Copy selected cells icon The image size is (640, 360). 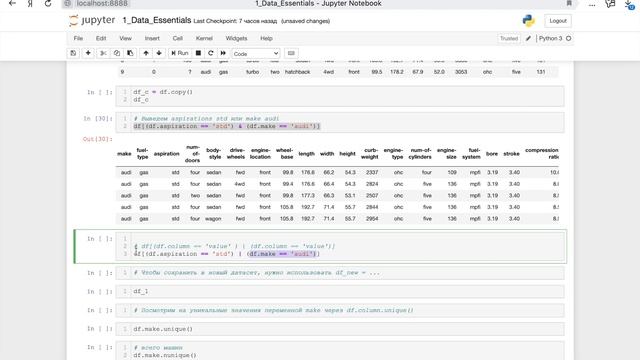click(117, 53)
